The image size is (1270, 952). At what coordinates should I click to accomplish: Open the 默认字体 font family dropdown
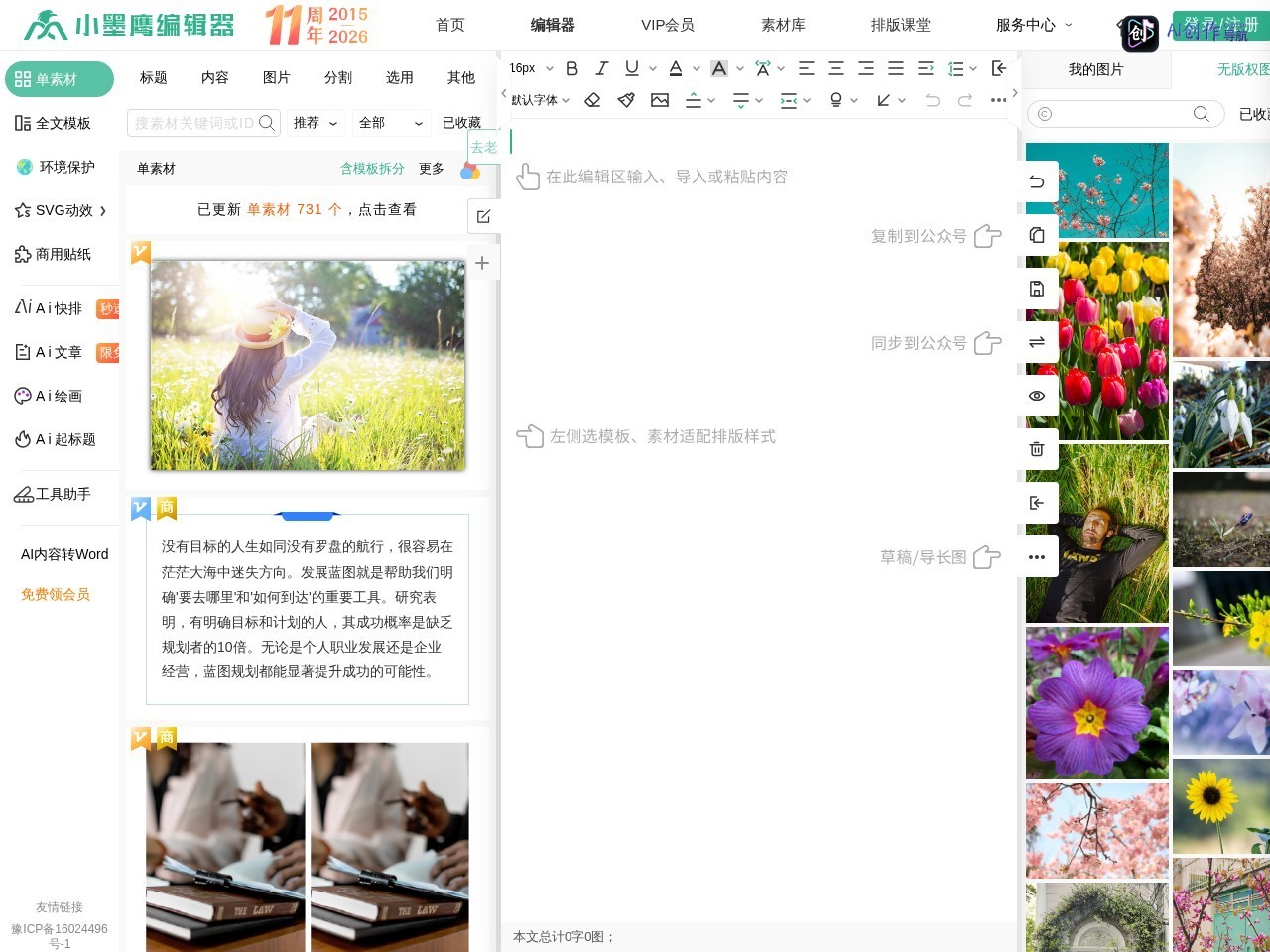point(541,100)
